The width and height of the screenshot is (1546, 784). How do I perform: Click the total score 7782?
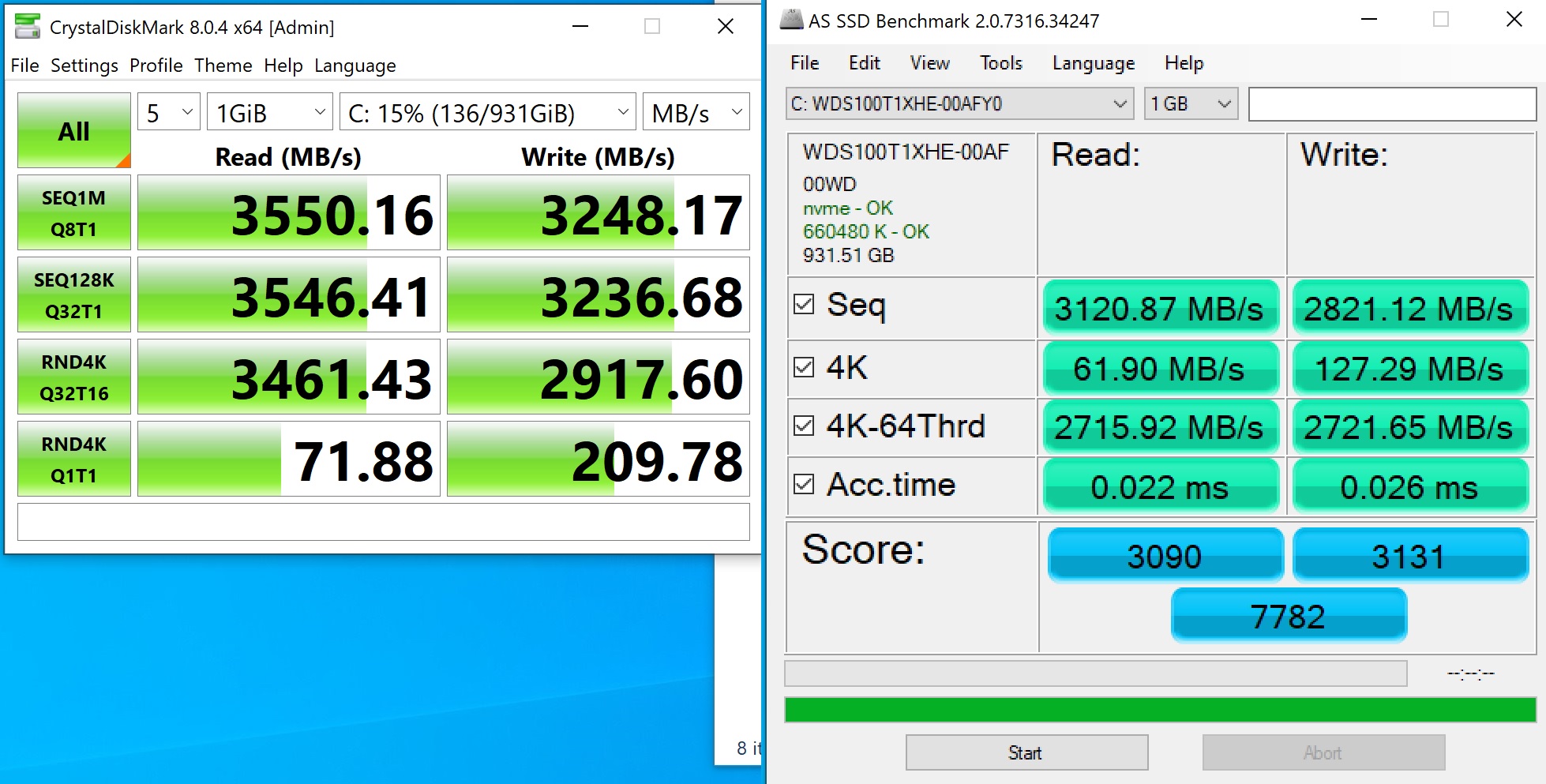[1289, 615]
